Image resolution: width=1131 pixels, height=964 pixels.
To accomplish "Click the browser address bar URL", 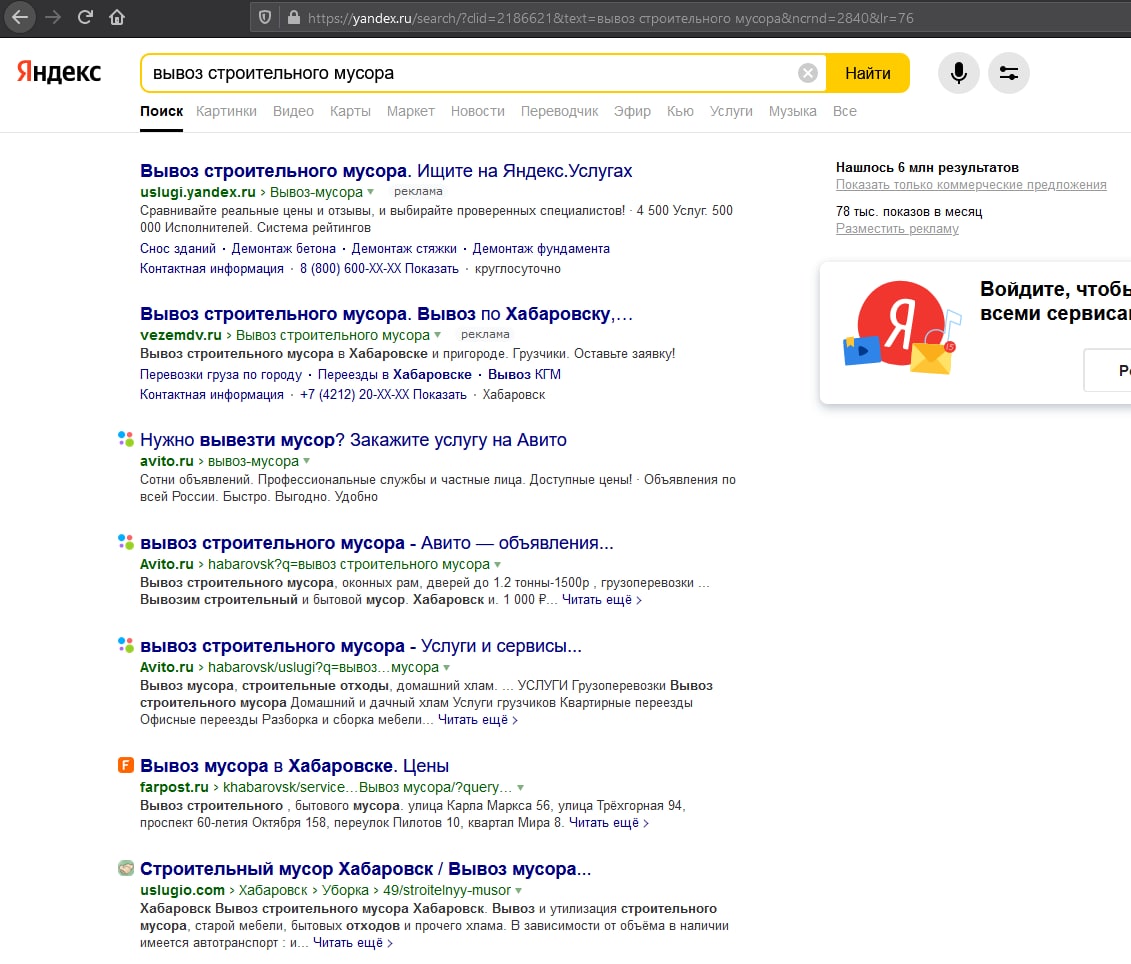I will (x=610, y=18).
